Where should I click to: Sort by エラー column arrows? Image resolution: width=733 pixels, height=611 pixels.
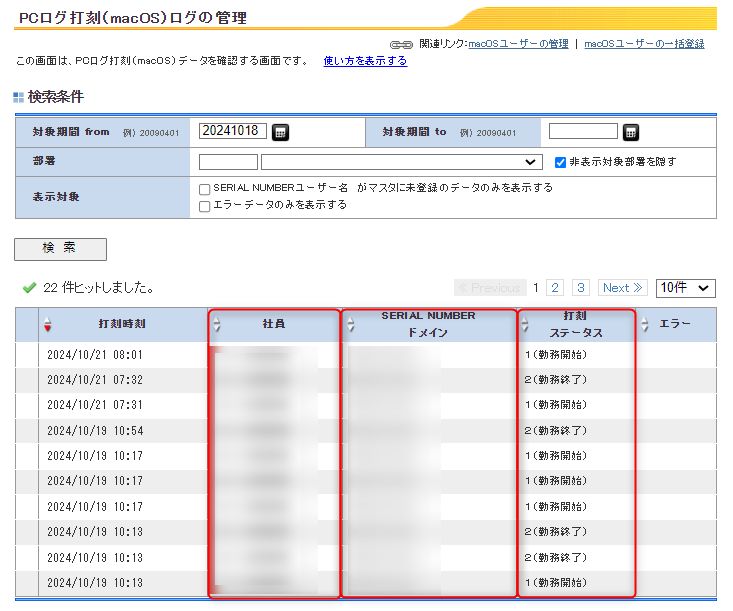pyautogui.click(x=645, y=324)
